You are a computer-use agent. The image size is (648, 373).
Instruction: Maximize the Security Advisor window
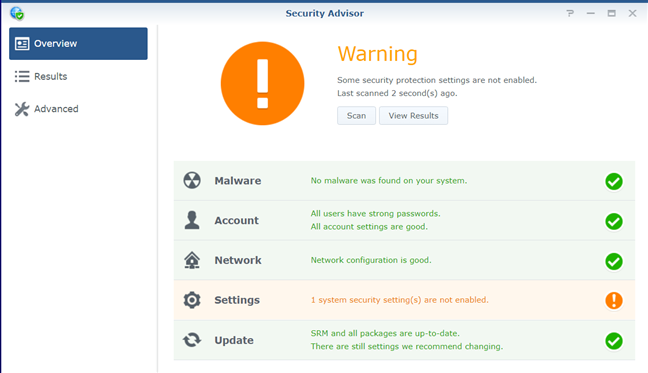point(612,13)
